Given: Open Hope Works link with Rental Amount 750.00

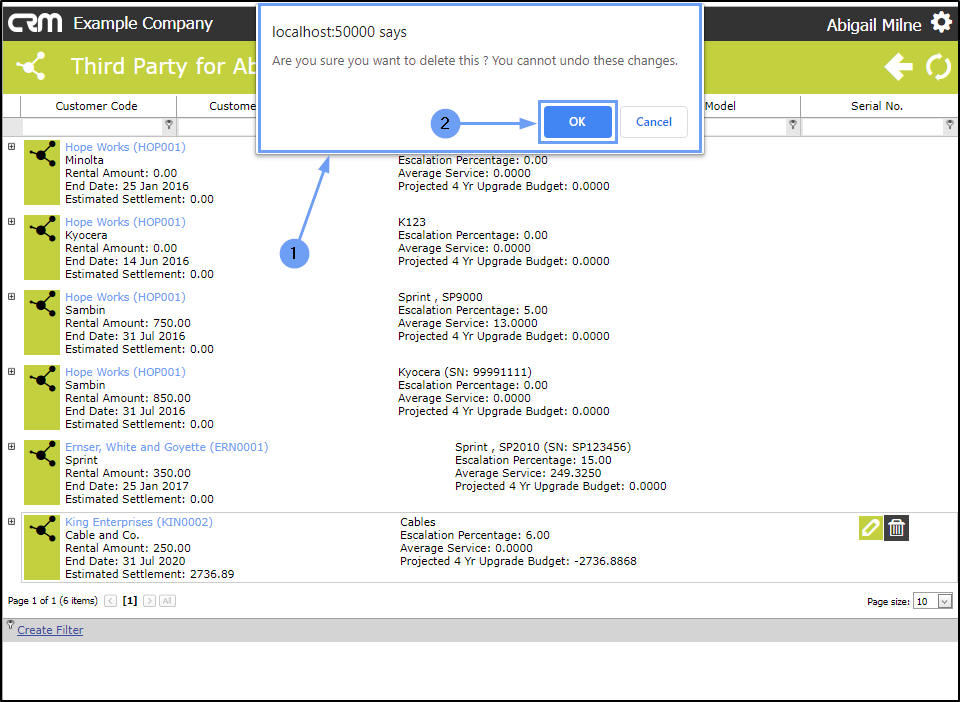Looking at the screenshot, I should pyautogui.click(x=126, y=297).
